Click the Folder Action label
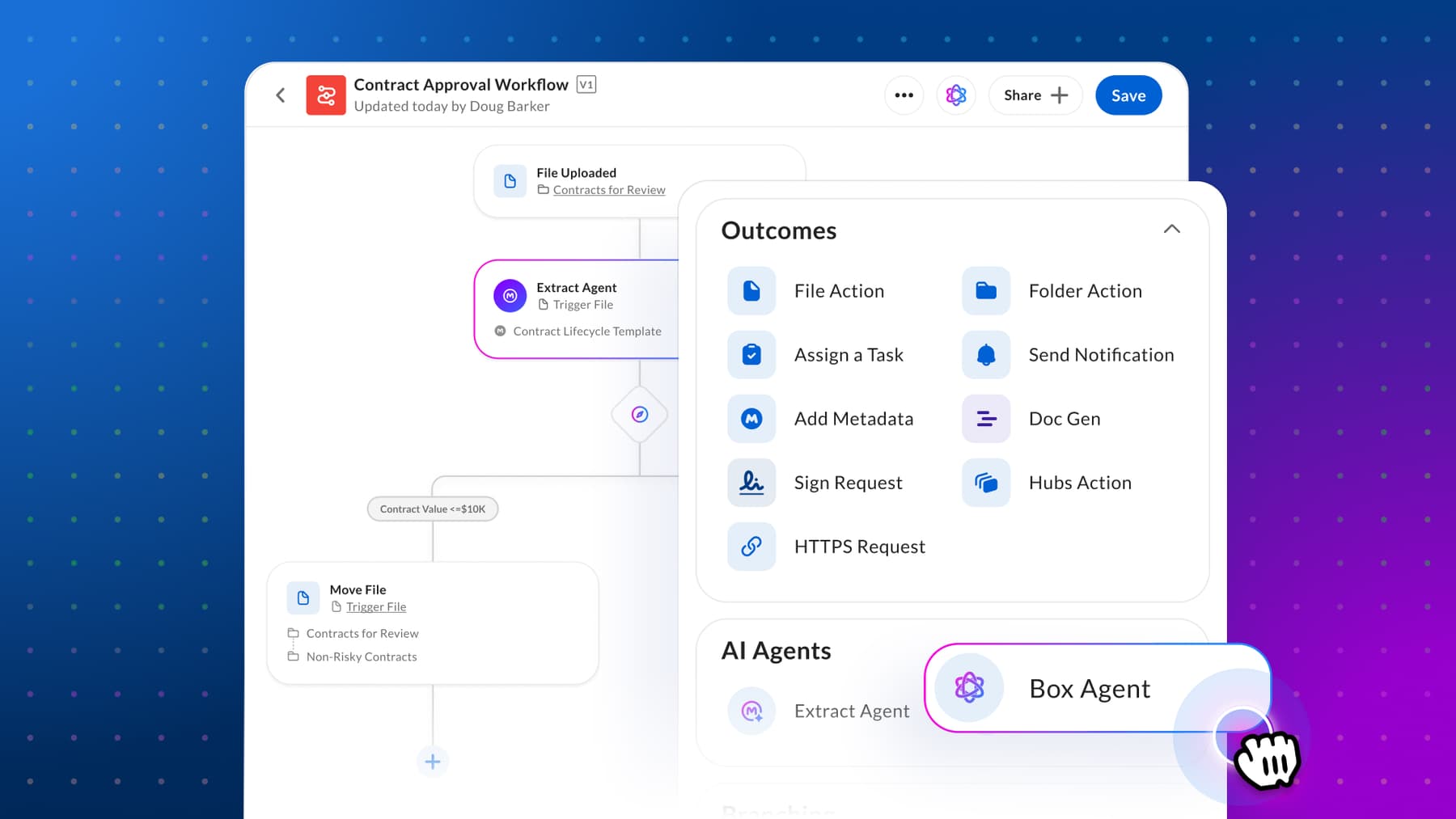The height and width of the screenshot is (819, 1456). [x=1085, y=291]
